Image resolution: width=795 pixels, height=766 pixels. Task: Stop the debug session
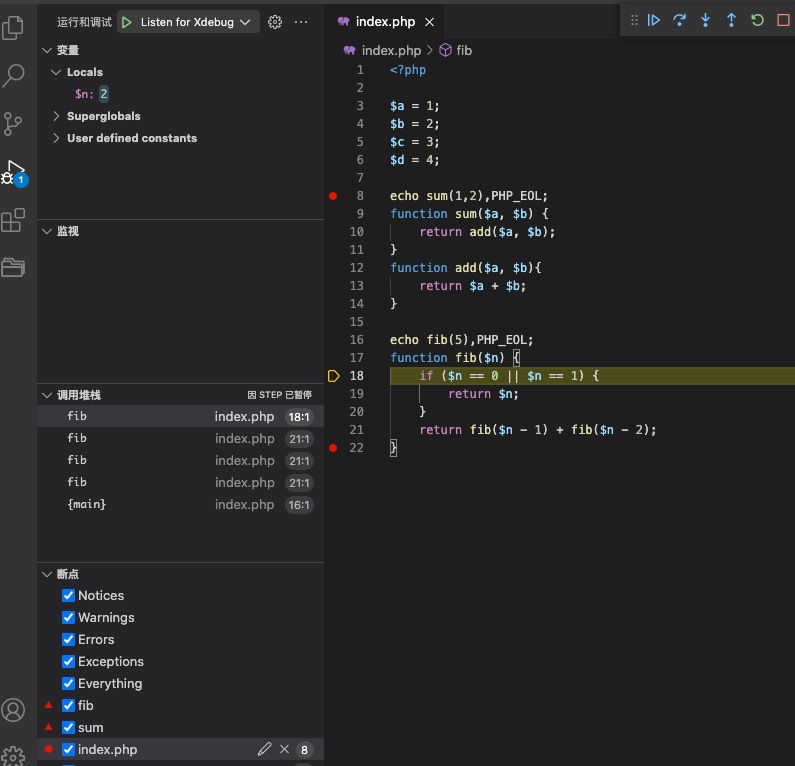783,20
